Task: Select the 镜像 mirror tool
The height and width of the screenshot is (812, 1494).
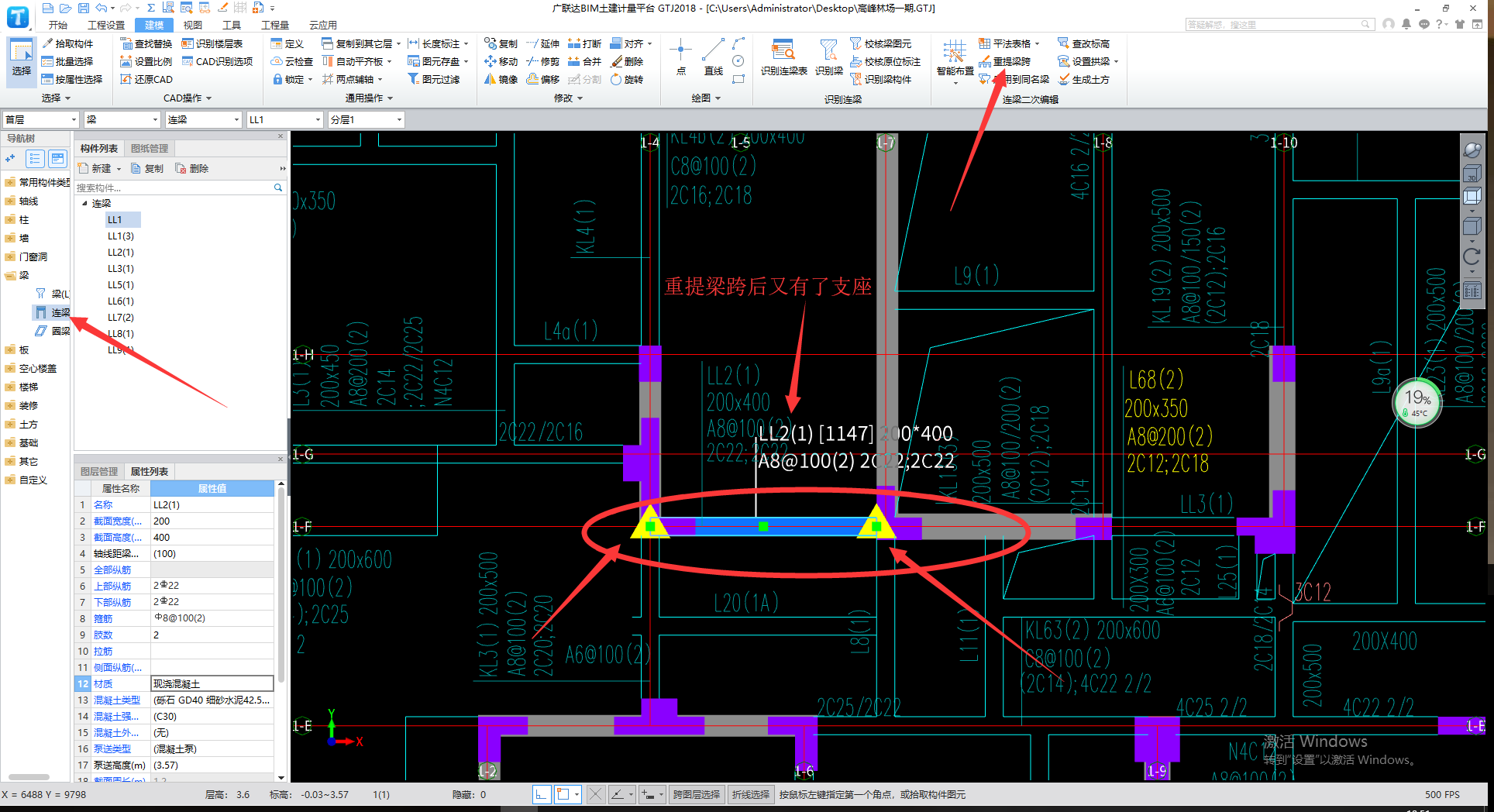Action: point(501,79)
